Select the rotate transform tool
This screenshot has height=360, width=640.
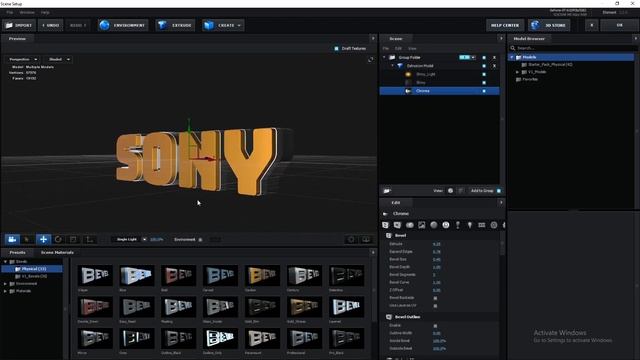pyautogui.click(x=58, y=240)
